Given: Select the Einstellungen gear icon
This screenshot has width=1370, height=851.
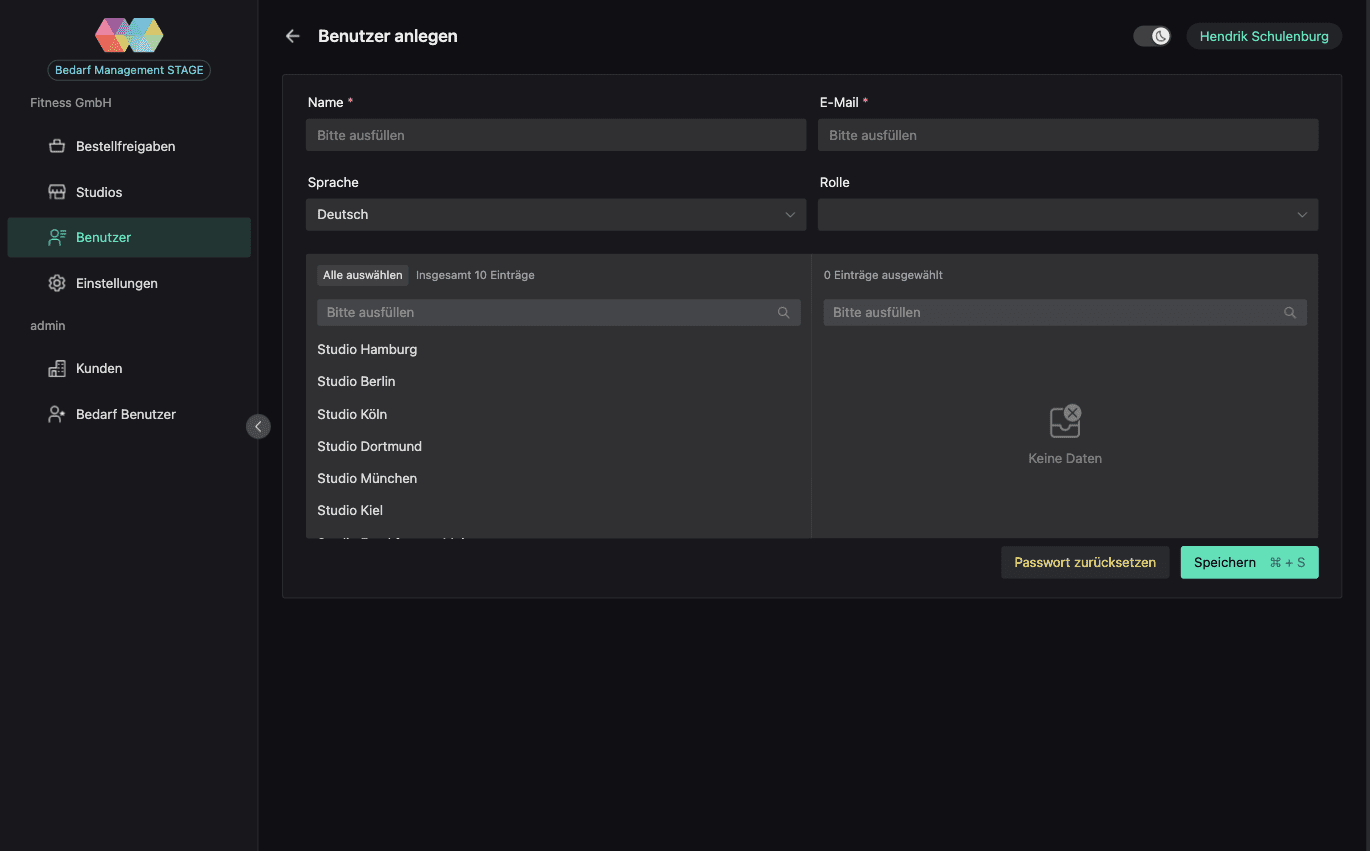Looking at the screenshot, I should point(57,283).
